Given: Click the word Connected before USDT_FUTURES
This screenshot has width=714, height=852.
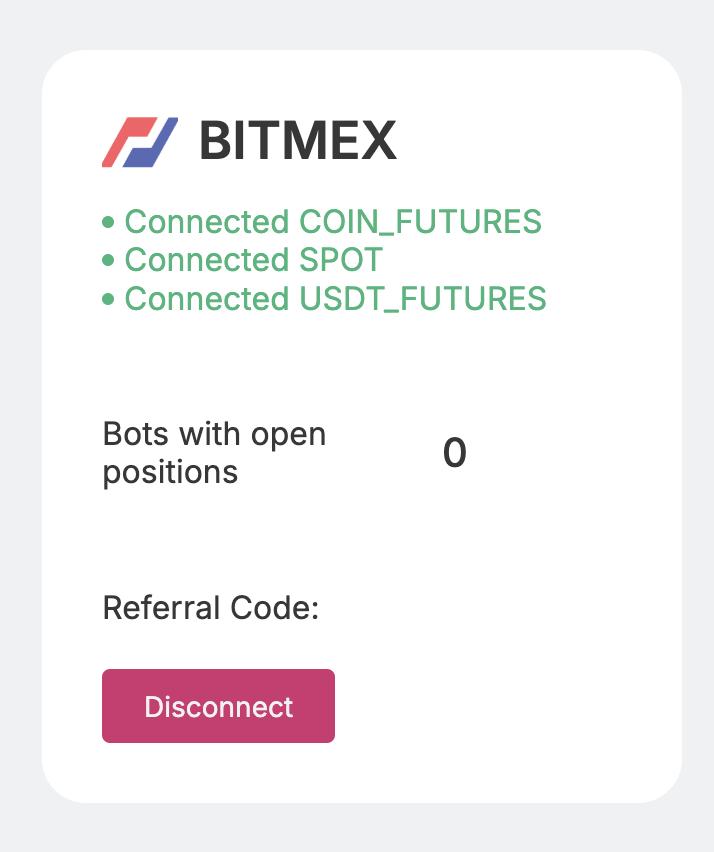Looking at the screenshot, I should click(x=206, y=299).
